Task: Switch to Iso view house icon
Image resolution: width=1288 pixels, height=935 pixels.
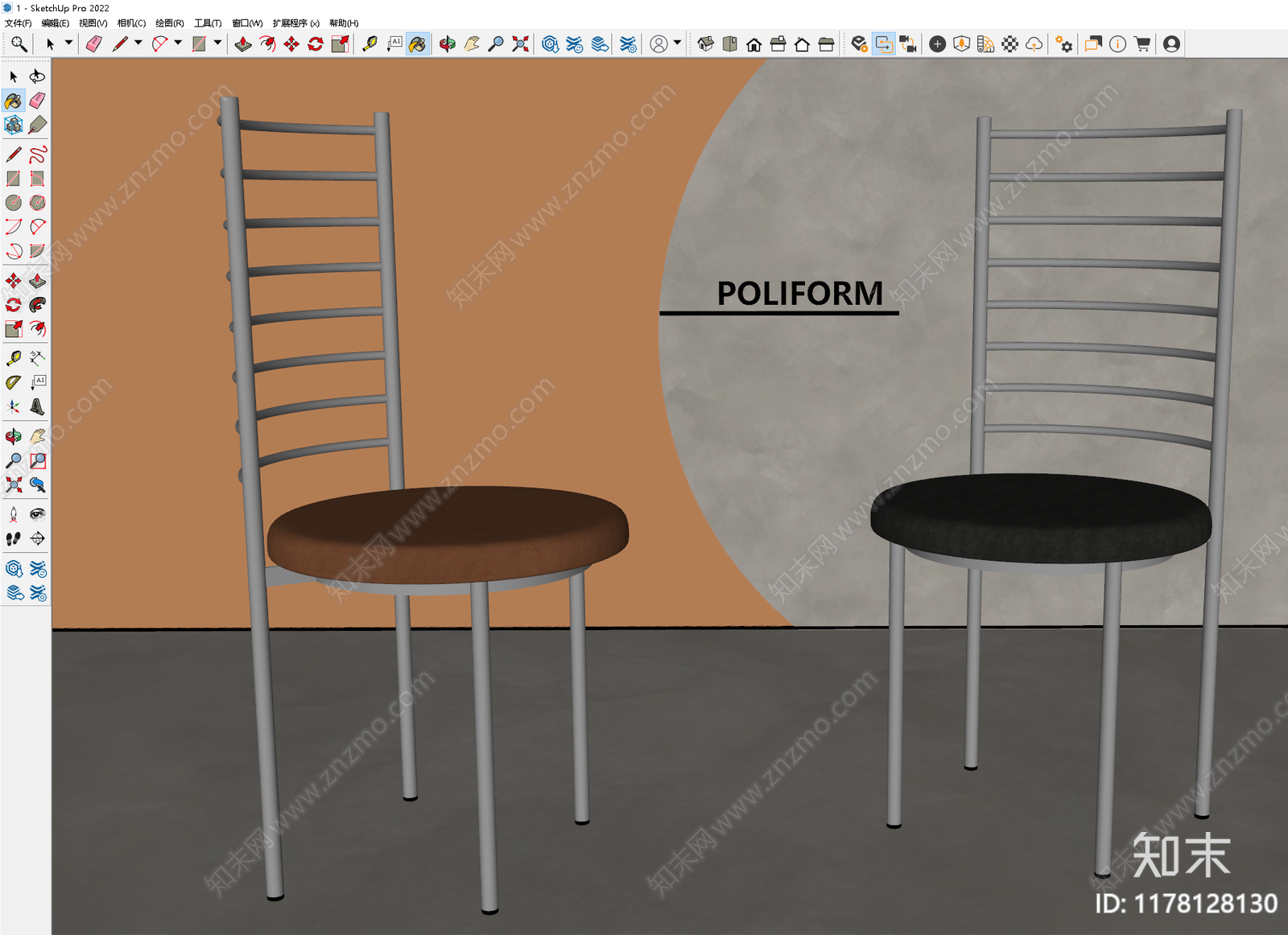Action: click(x=706, y=44)
